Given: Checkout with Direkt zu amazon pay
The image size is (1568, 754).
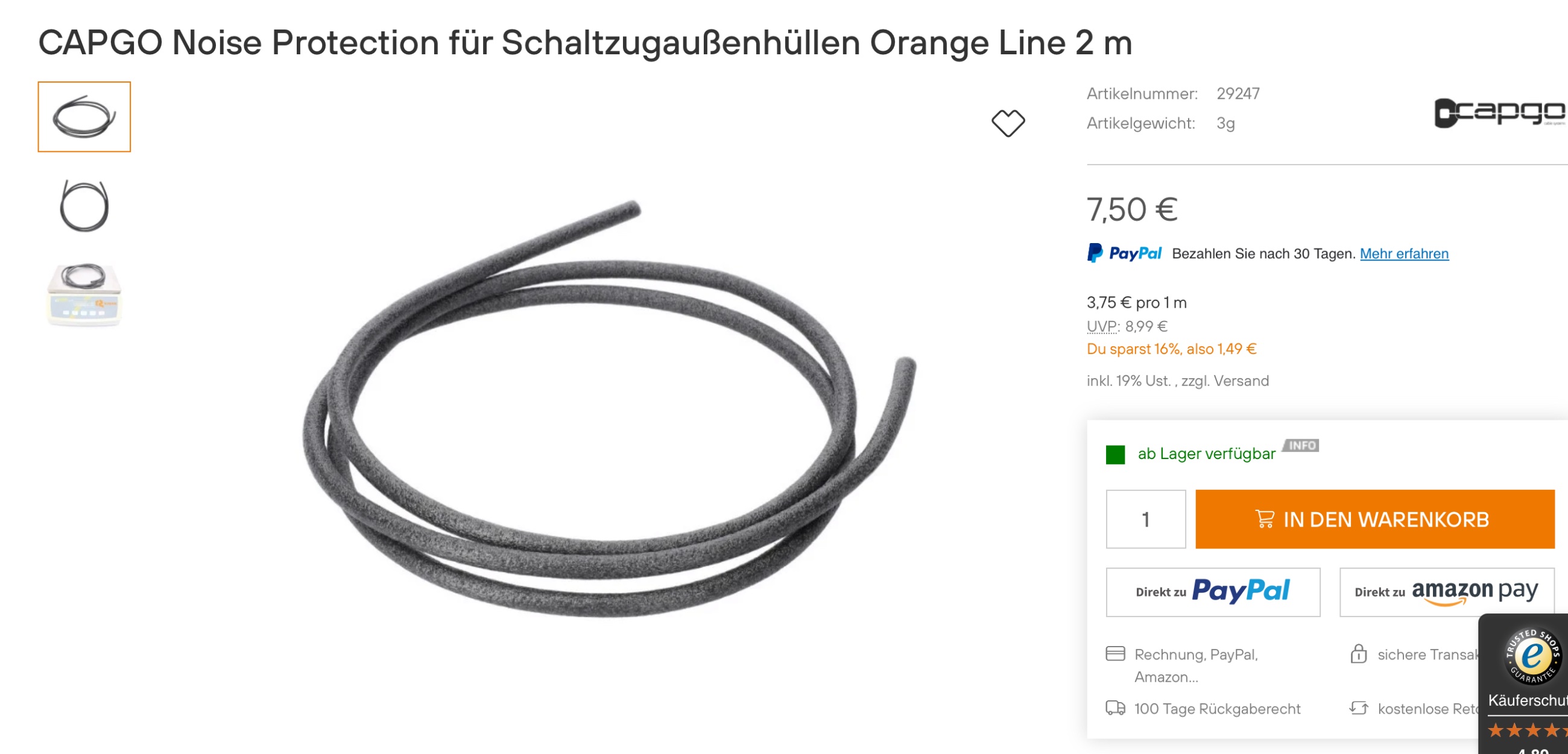Looking at the screenshot, I should coord(1446,592).
